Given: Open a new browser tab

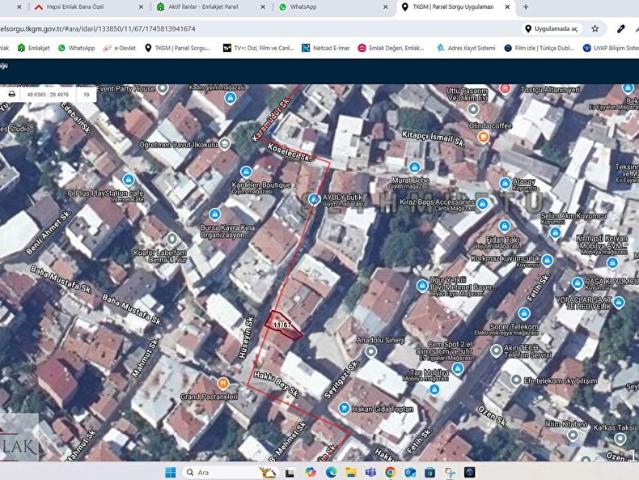Looking at the screenshot, I should pyautogui.click(x=526, y=7).
